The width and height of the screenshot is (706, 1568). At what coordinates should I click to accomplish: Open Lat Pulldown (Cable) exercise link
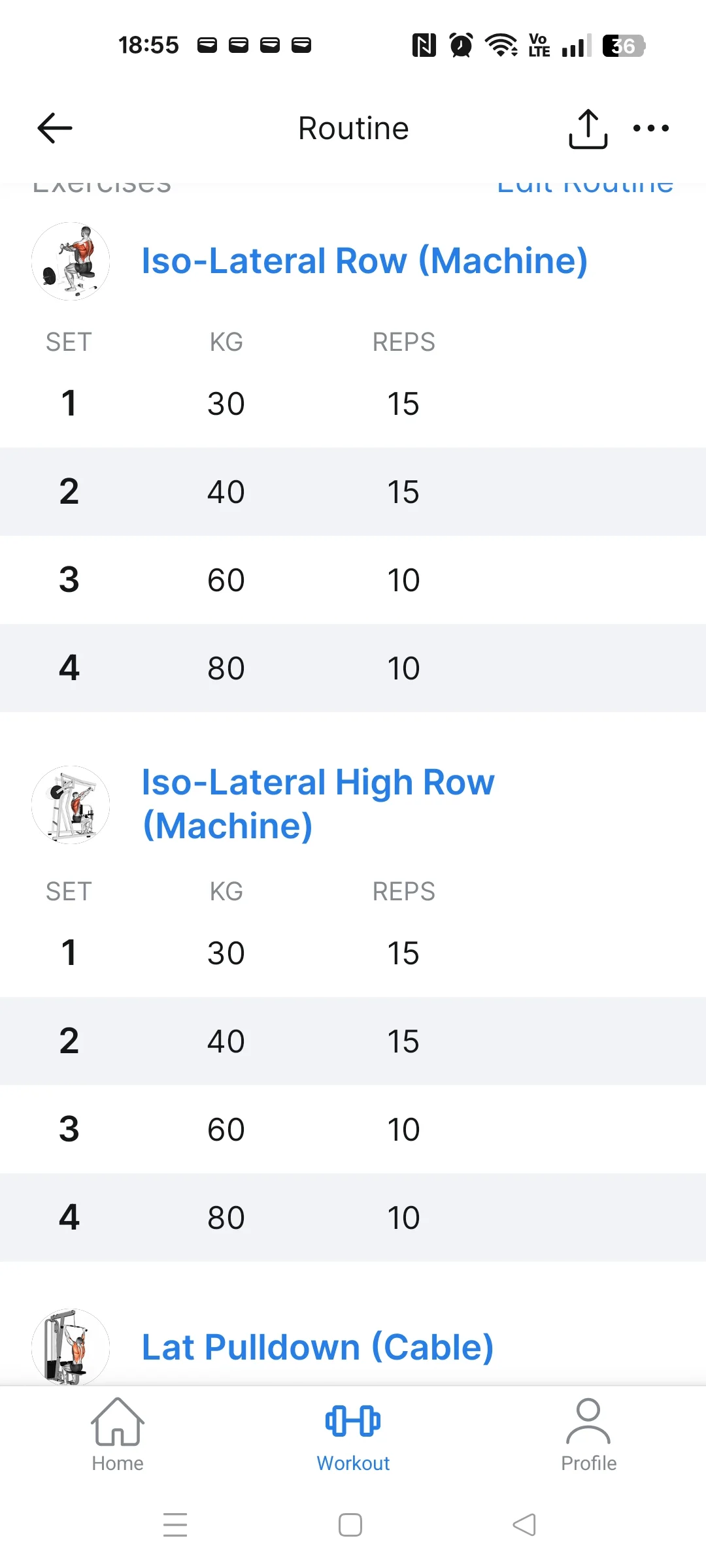[318, 1347]
